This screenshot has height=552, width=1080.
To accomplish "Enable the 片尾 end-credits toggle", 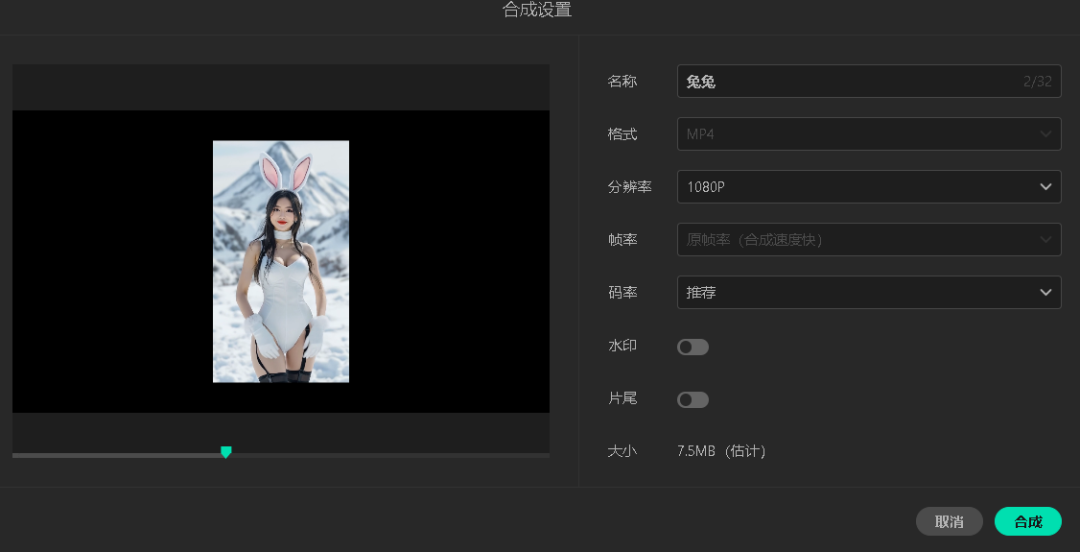I will coord(693,400).
